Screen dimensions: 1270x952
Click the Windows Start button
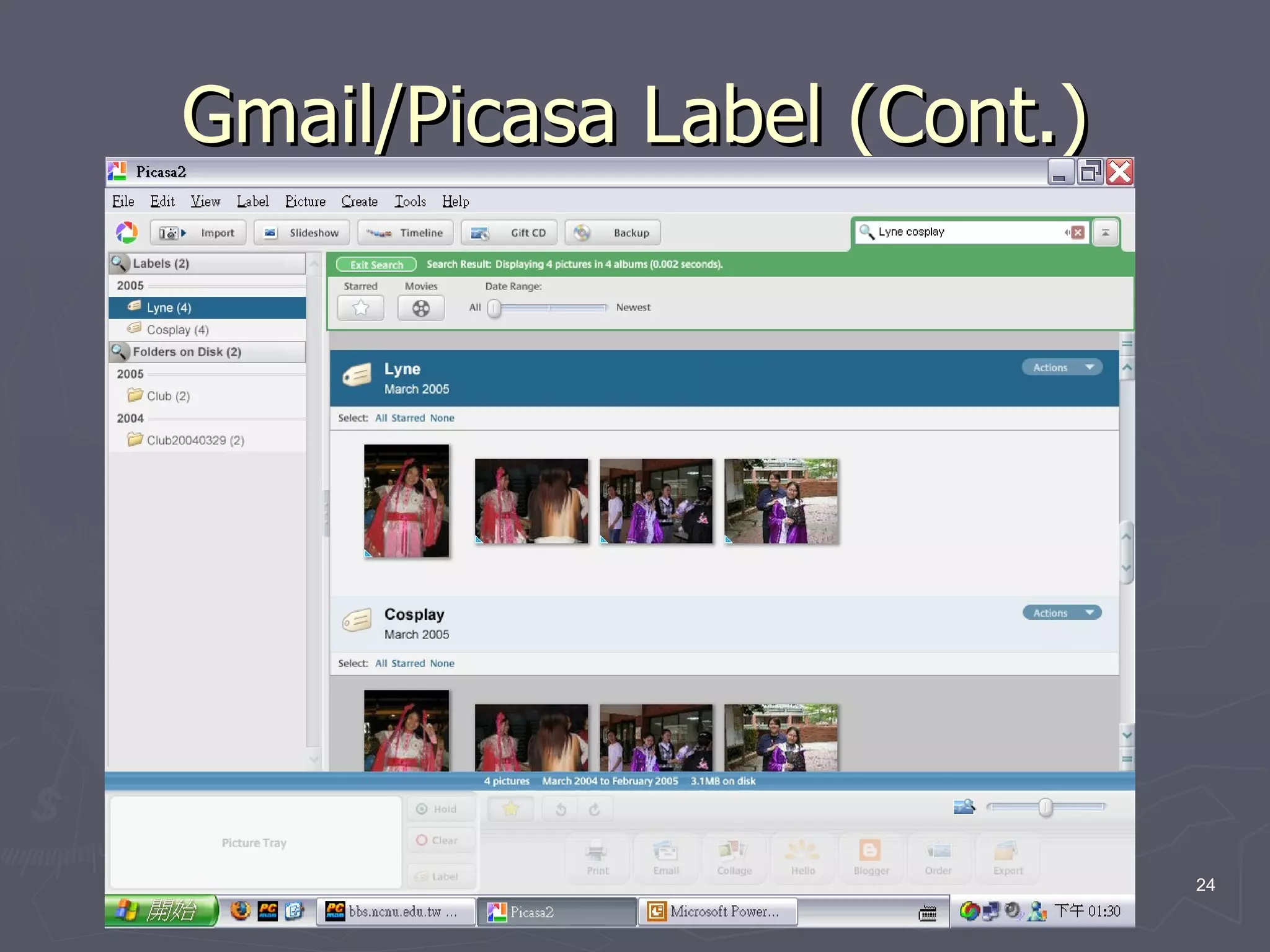tap(161, 911)
